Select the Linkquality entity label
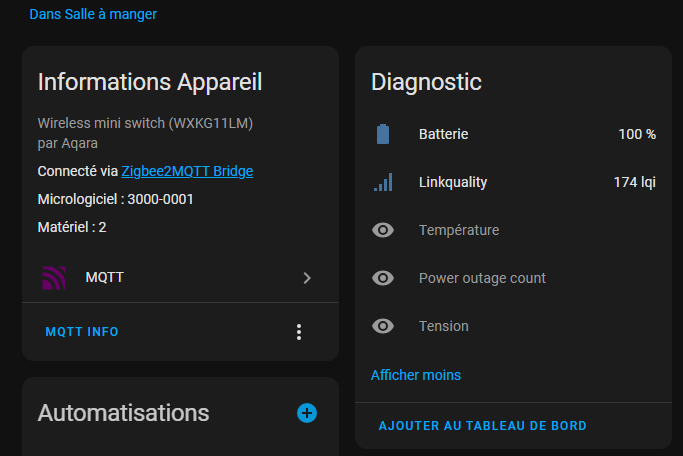Image resolution: width=683 pixels, height=456 pixels. point(453,182)
